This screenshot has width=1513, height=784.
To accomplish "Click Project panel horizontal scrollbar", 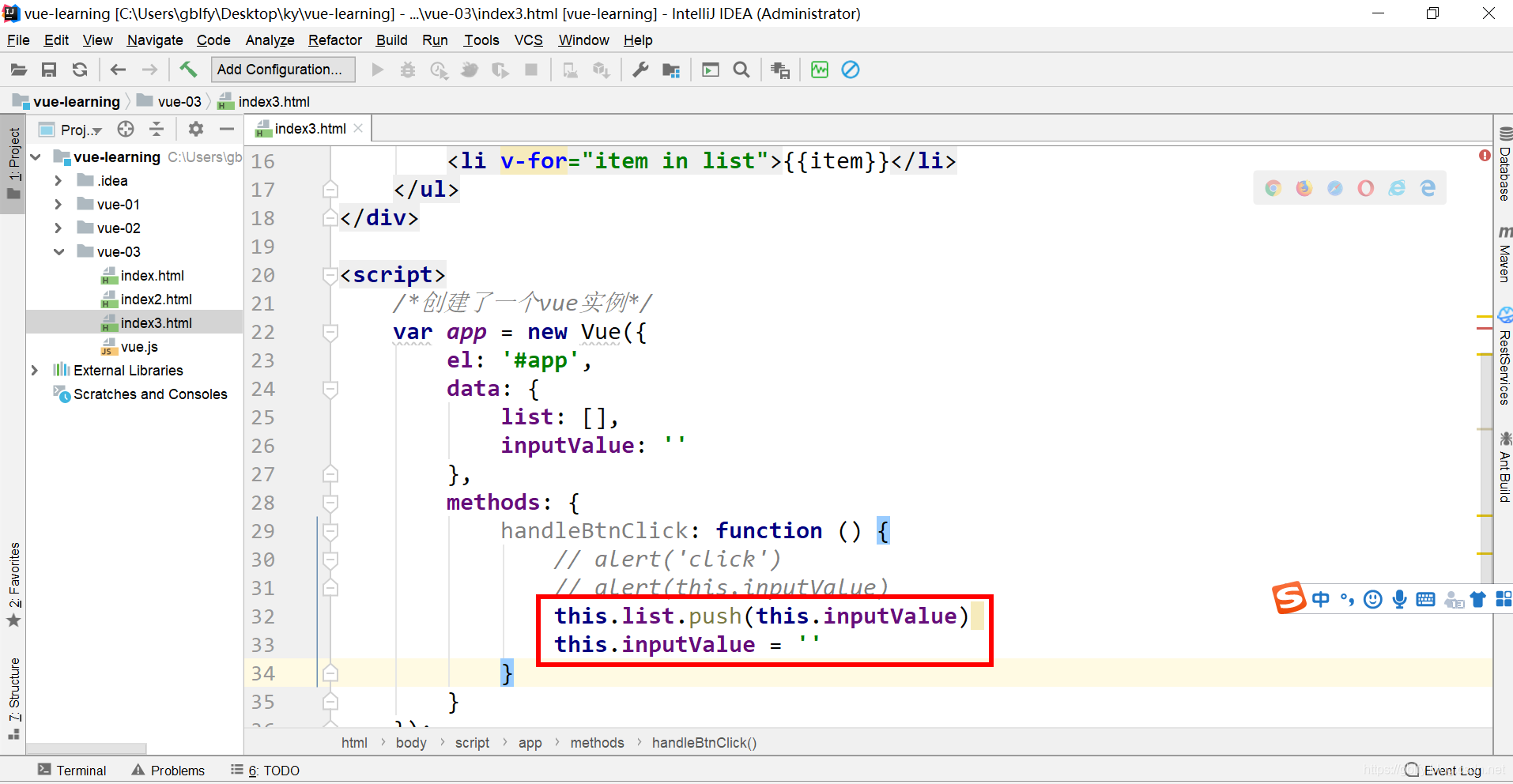I will tap(86, 748).
